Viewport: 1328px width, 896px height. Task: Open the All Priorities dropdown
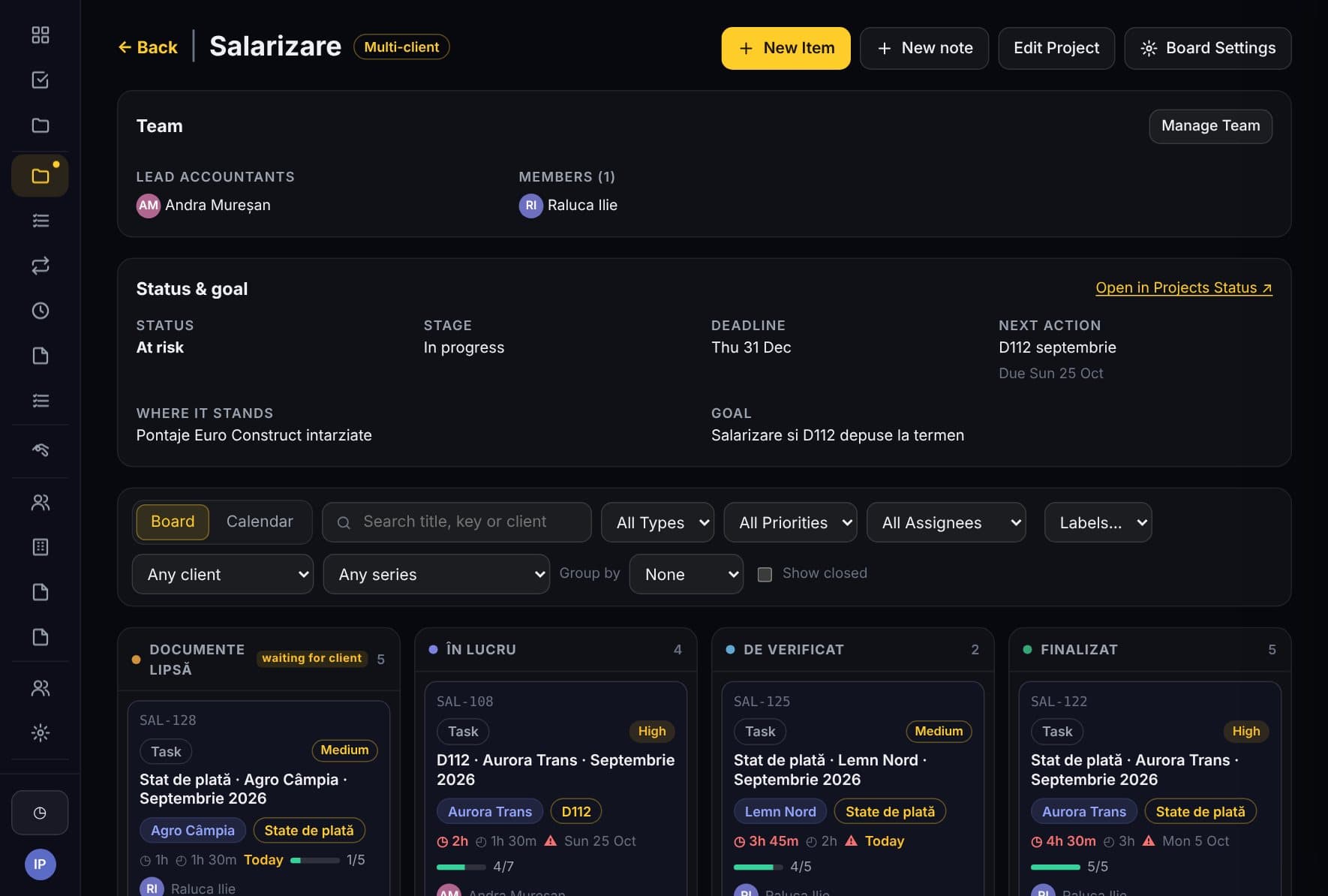tap(790, 522)
